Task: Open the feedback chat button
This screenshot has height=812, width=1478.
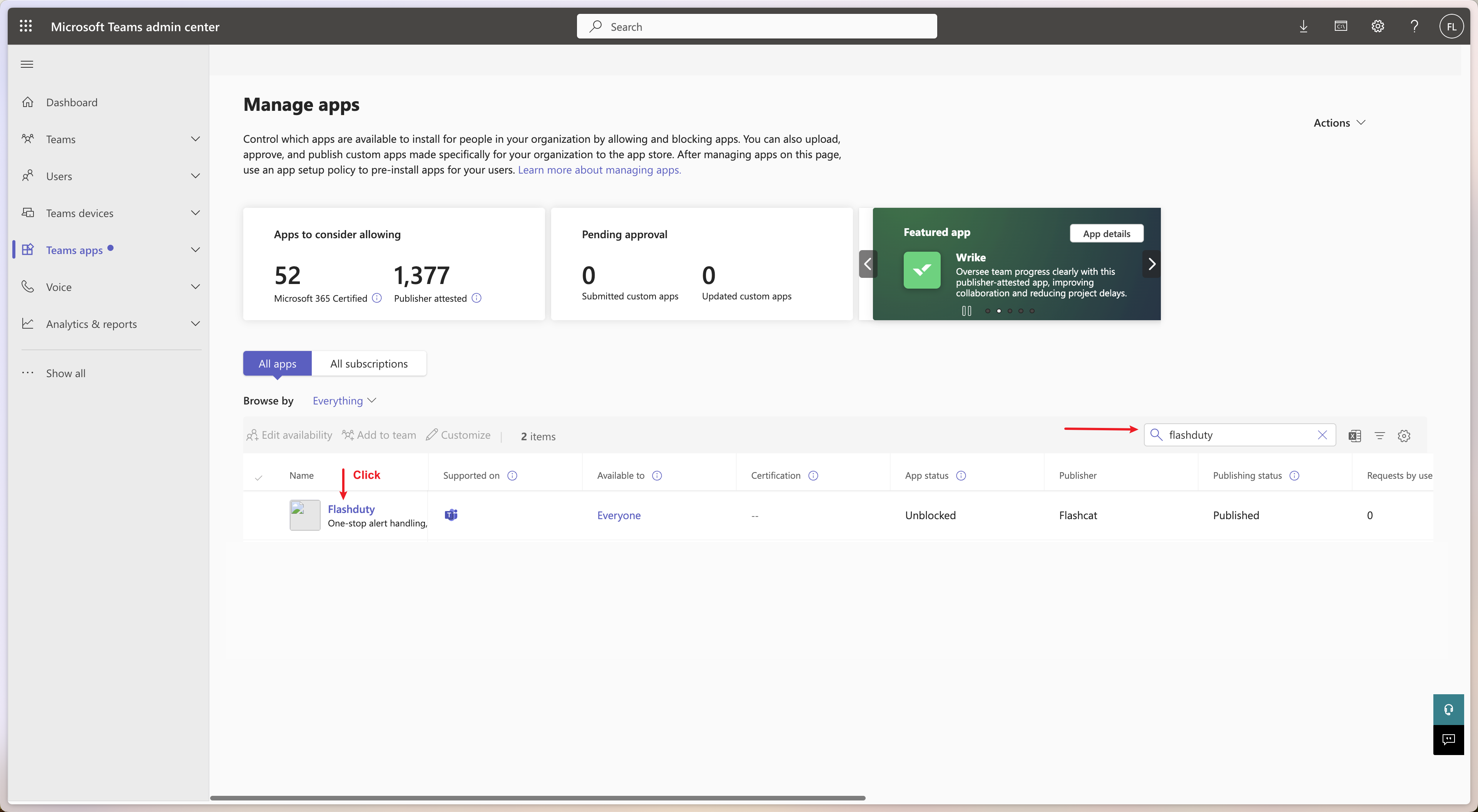Action: pos(1448,740)
